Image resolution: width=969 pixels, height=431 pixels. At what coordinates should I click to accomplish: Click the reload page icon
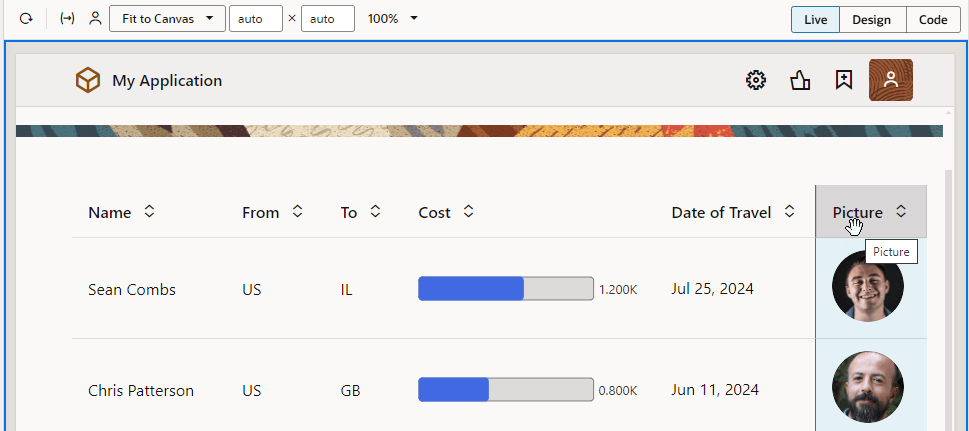pyautogui.click(x=26, y=19)
